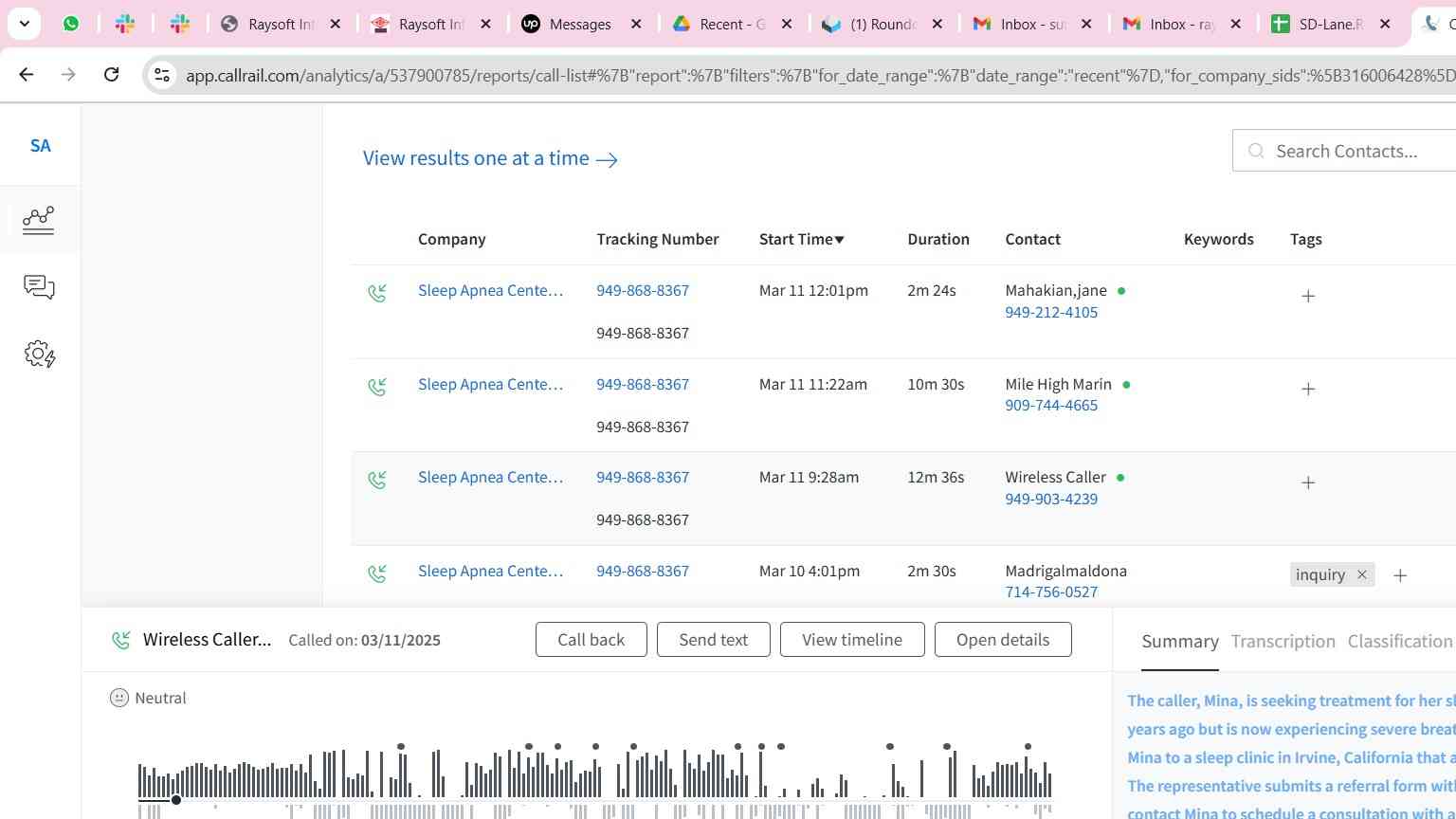Open contact number 909-744-4665
Screen dimensions: 1456x819
(1051, 405)
